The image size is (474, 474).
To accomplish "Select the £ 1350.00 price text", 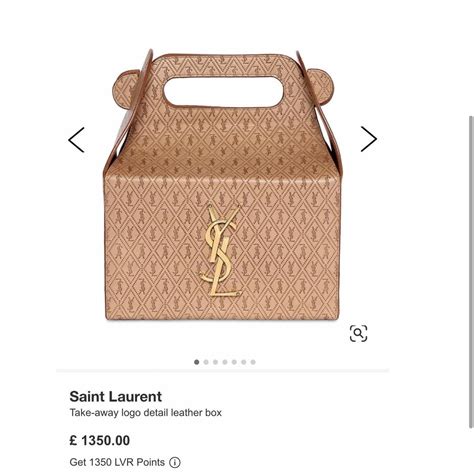I will pyautogui.click(x=100, y=441).
